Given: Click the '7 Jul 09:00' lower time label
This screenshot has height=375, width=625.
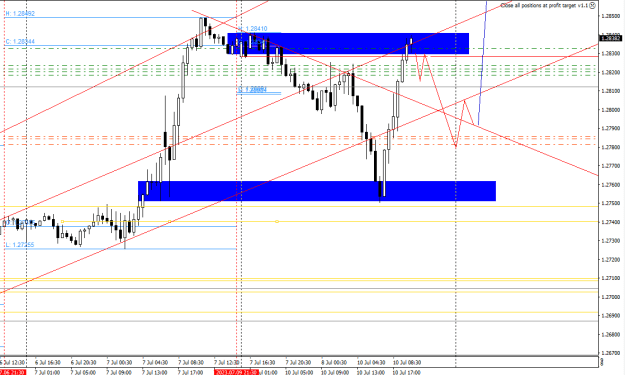Looking at the screenshot, I should tap(120, 372).
